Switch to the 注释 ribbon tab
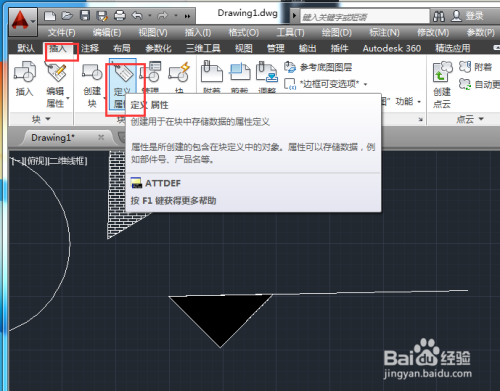500x391 pixels. point(90,48)
